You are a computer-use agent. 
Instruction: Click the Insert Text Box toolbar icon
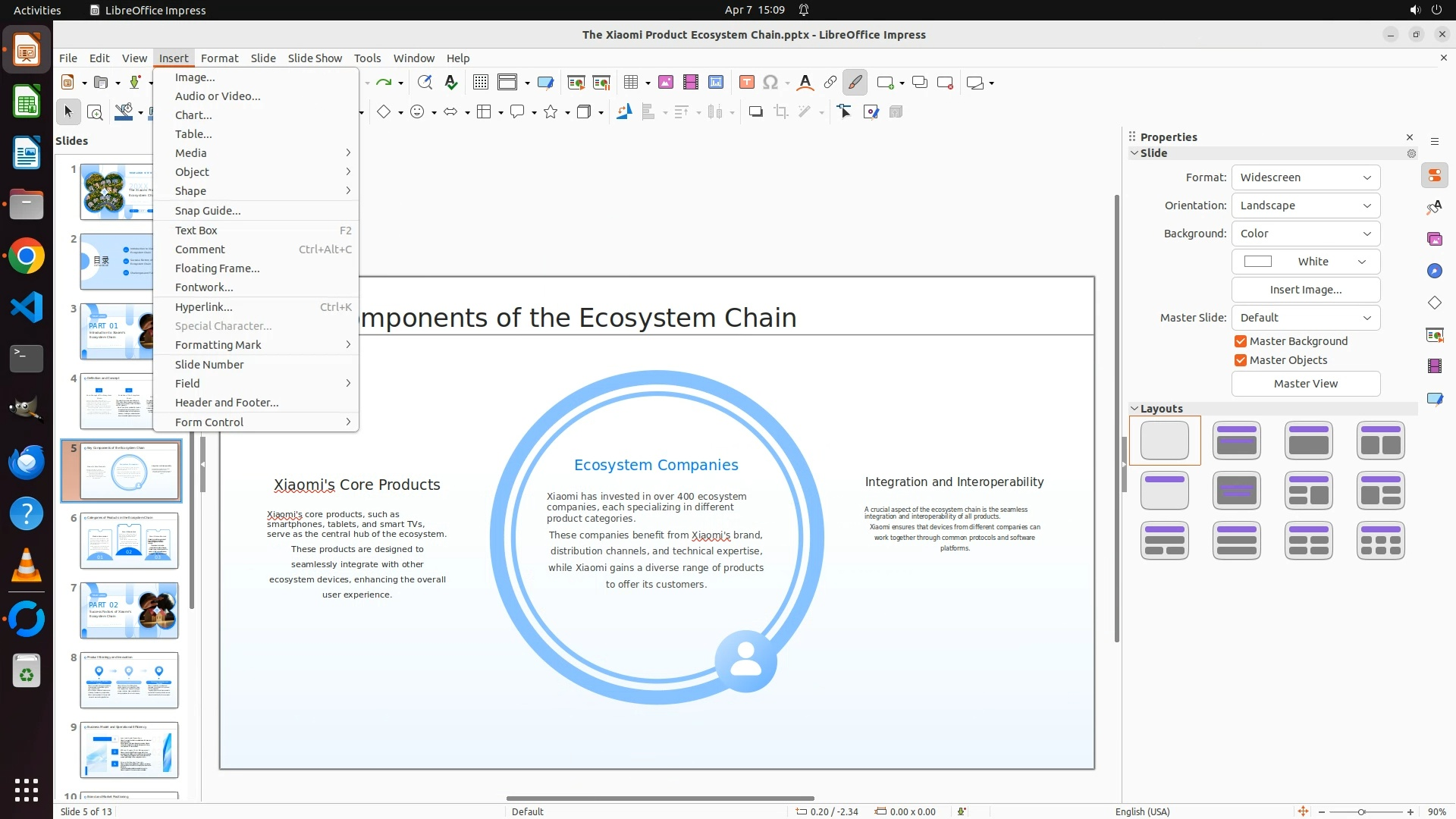pos(746,83)
